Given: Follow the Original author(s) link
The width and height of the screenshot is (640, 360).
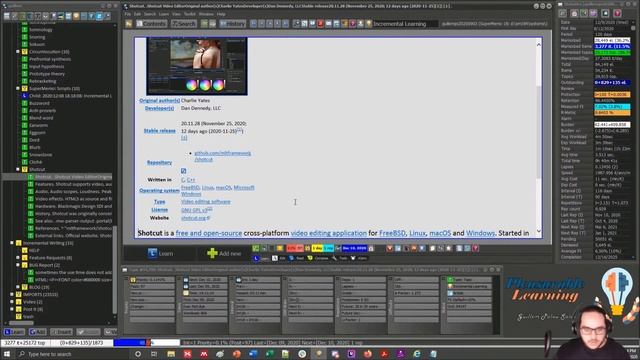Looking at the screenshot, I should 160,100.
